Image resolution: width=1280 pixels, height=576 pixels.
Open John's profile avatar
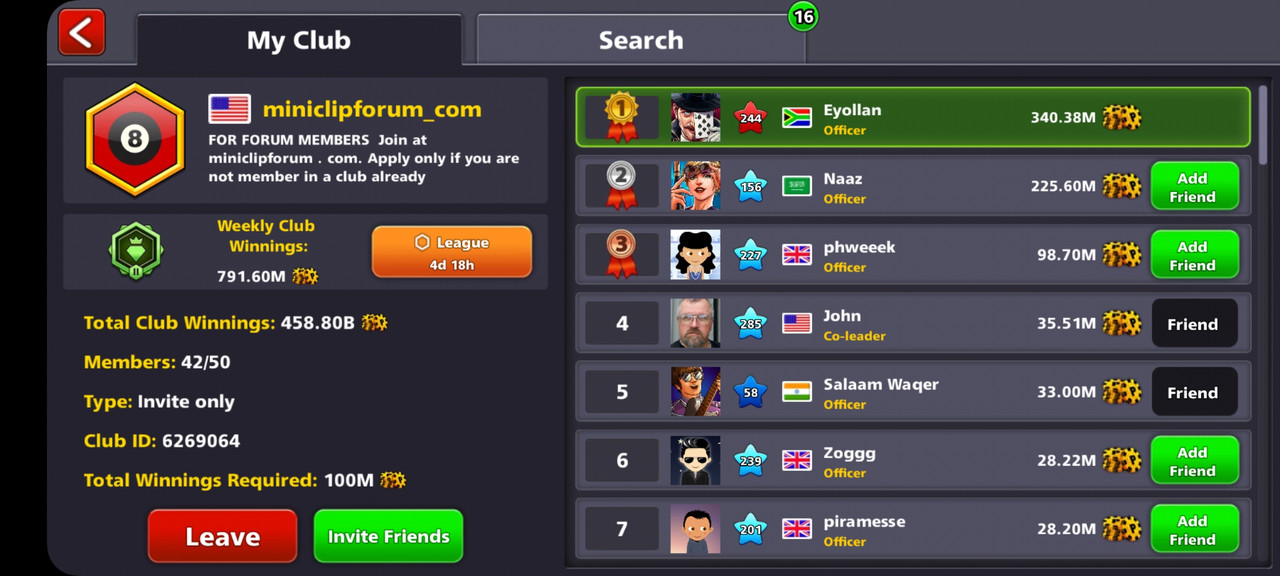tap(695, 323)
